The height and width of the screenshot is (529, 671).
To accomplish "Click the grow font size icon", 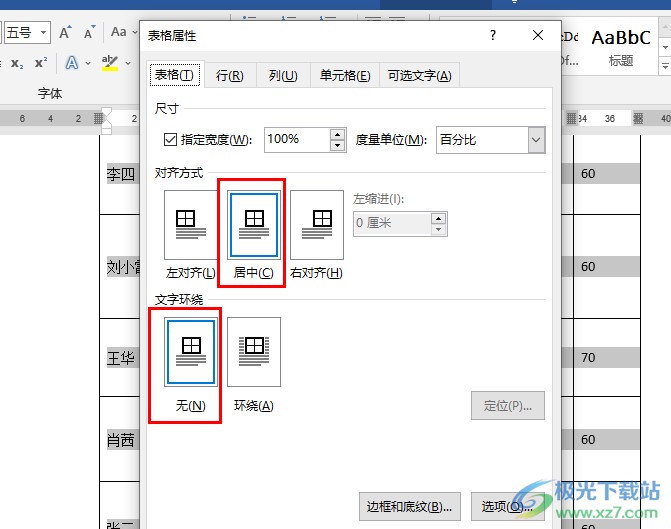I will coord(65,33).
